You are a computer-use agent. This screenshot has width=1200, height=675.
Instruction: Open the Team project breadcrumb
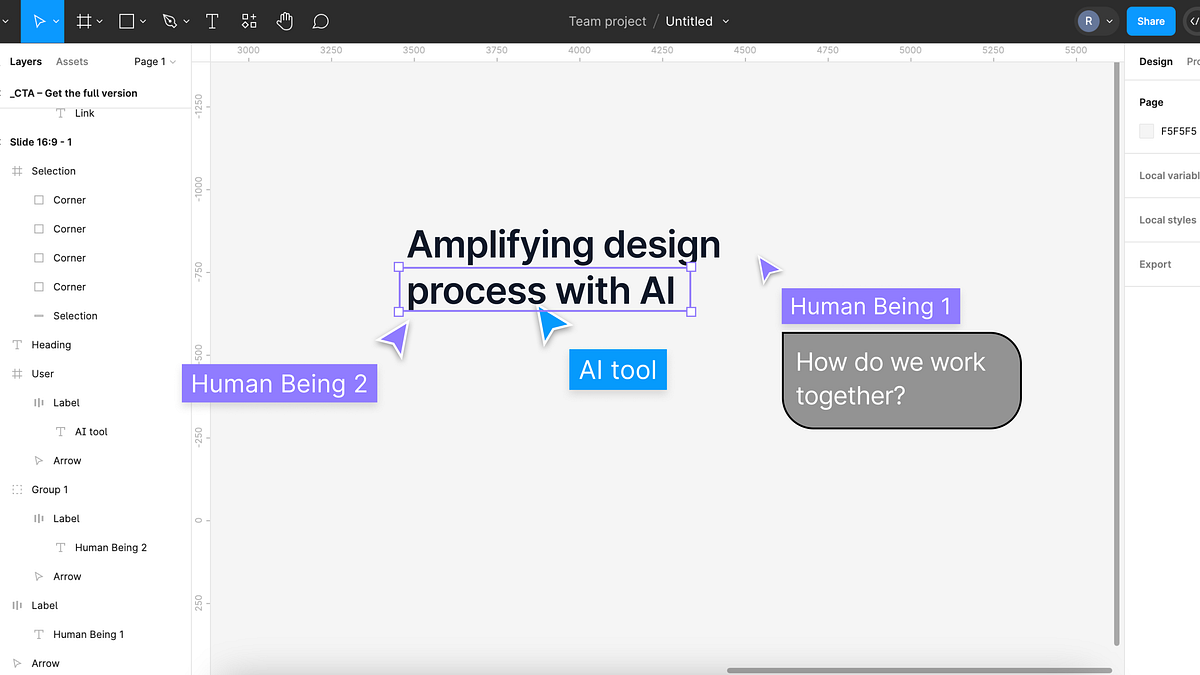607,21
